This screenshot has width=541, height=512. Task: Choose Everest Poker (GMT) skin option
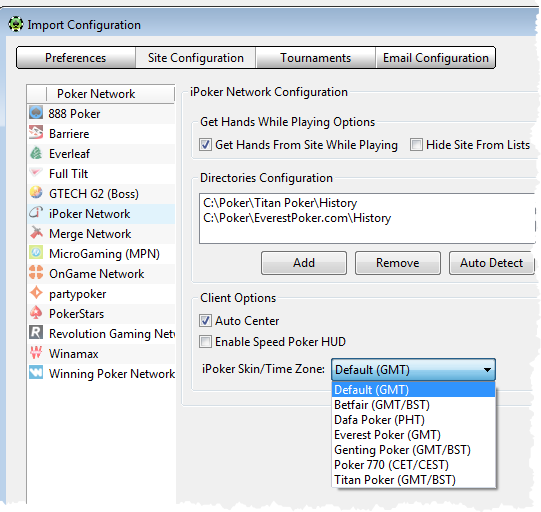click(x=413, y=435)
